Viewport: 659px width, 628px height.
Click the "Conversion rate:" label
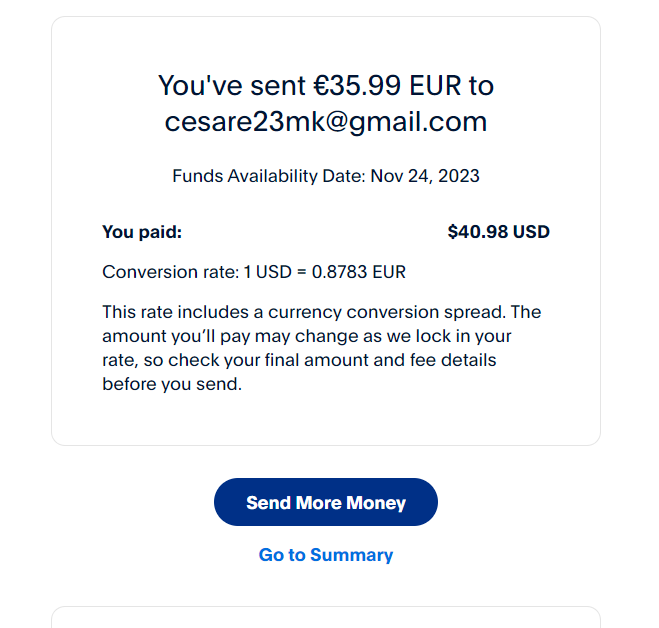point(170,272)
